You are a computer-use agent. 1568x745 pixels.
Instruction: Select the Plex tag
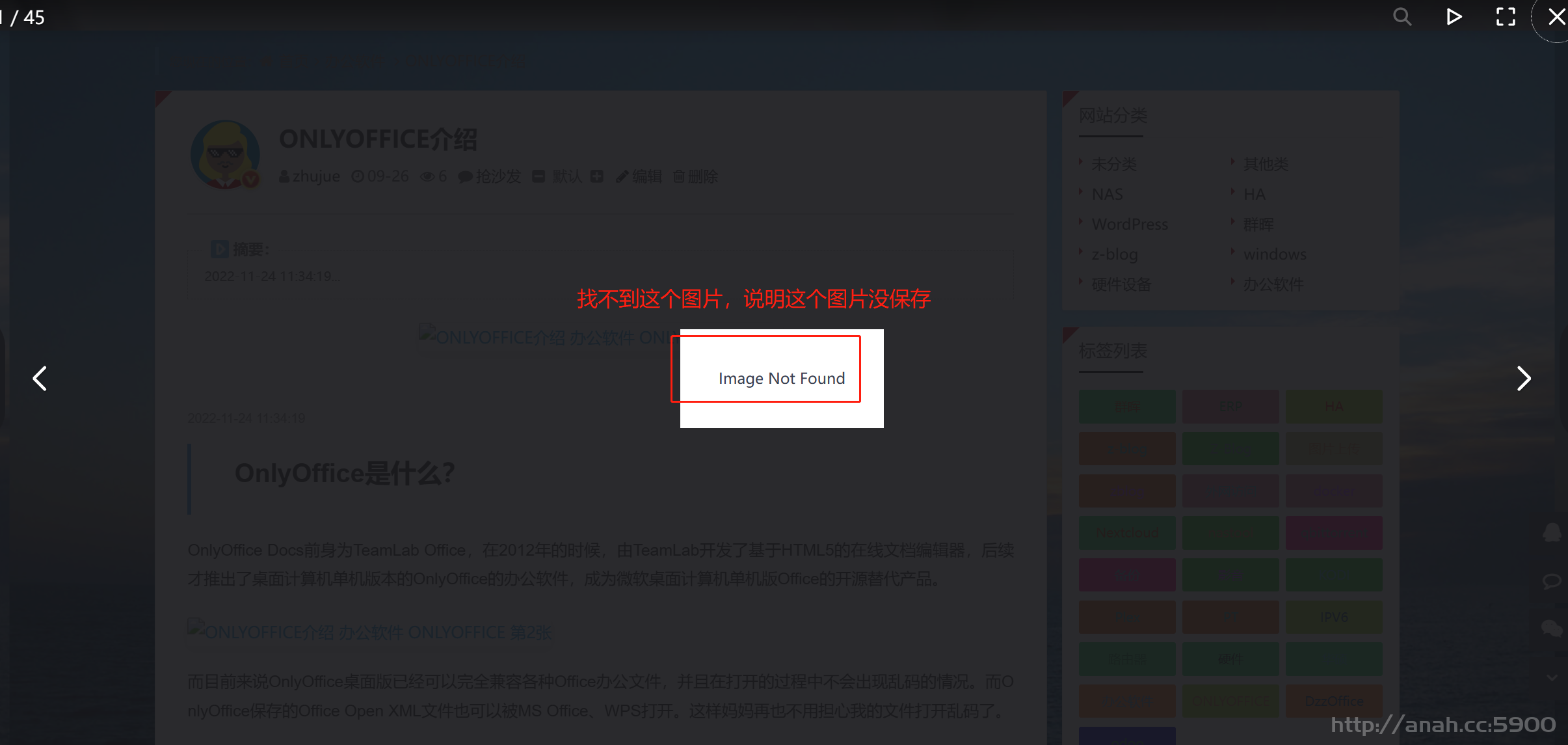pos(1127,617)
